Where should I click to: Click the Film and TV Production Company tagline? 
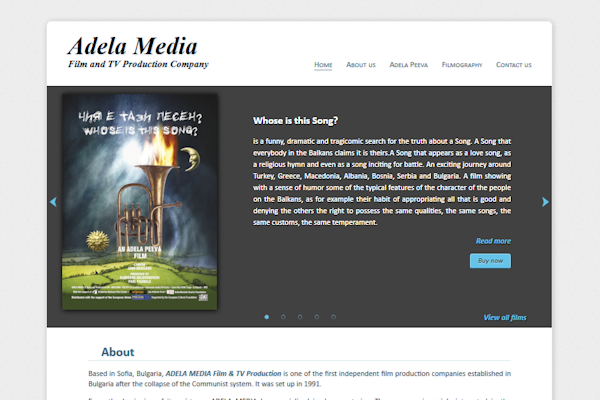[x=138, y=64]
